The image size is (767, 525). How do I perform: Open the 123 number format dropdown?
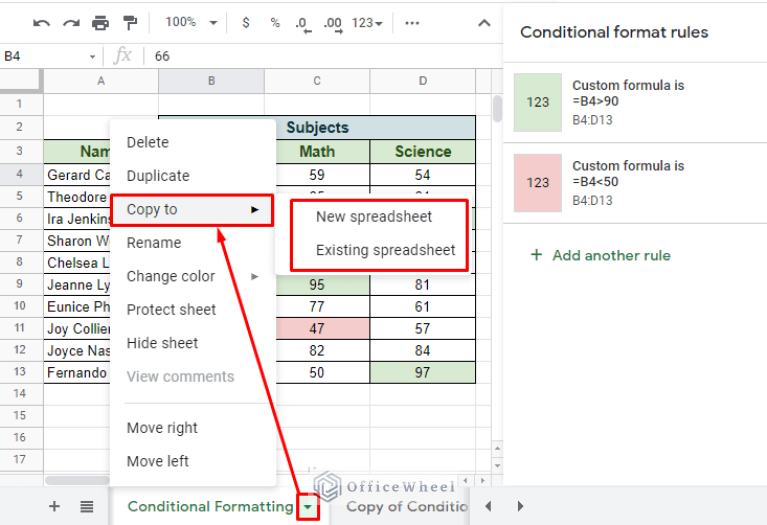coord(368,23)
